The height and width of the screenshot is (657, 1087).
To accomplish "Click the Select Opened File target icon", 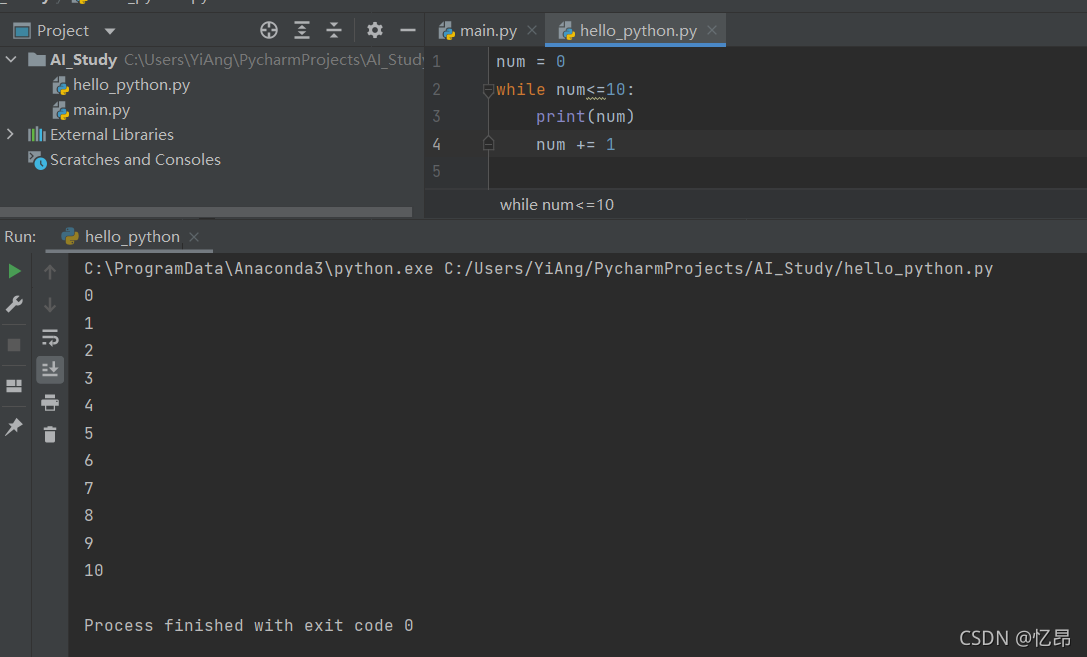I will (269, 30).
